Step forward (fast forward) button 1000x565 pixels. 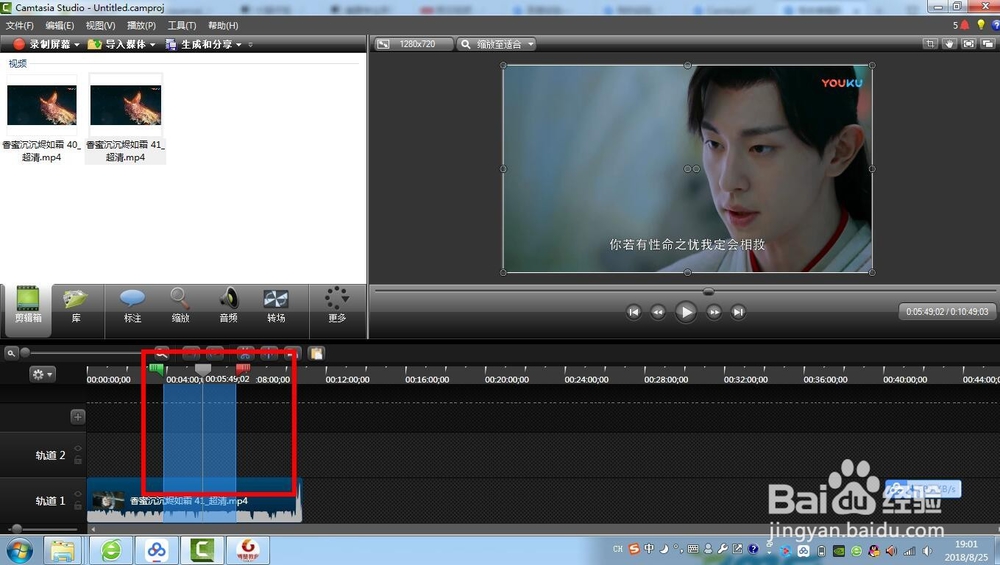pos(714,312)
